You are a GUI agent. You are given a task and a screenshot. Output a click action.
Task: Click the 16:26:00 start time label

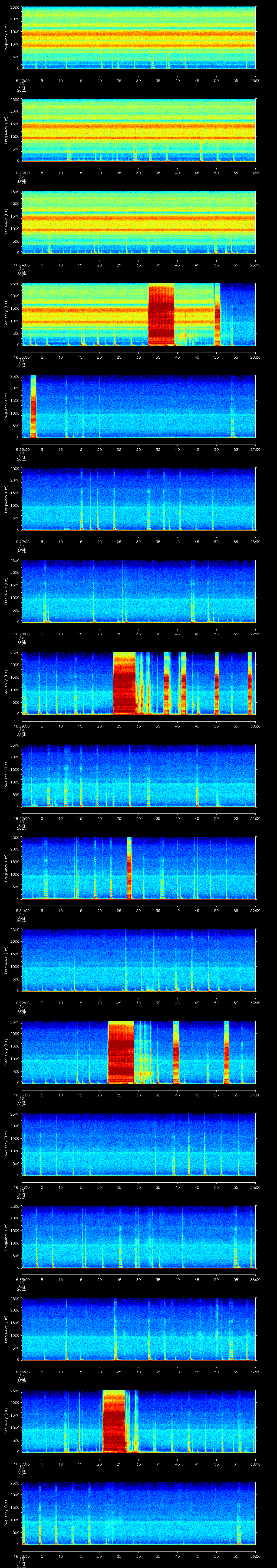(x=21, y=449)
